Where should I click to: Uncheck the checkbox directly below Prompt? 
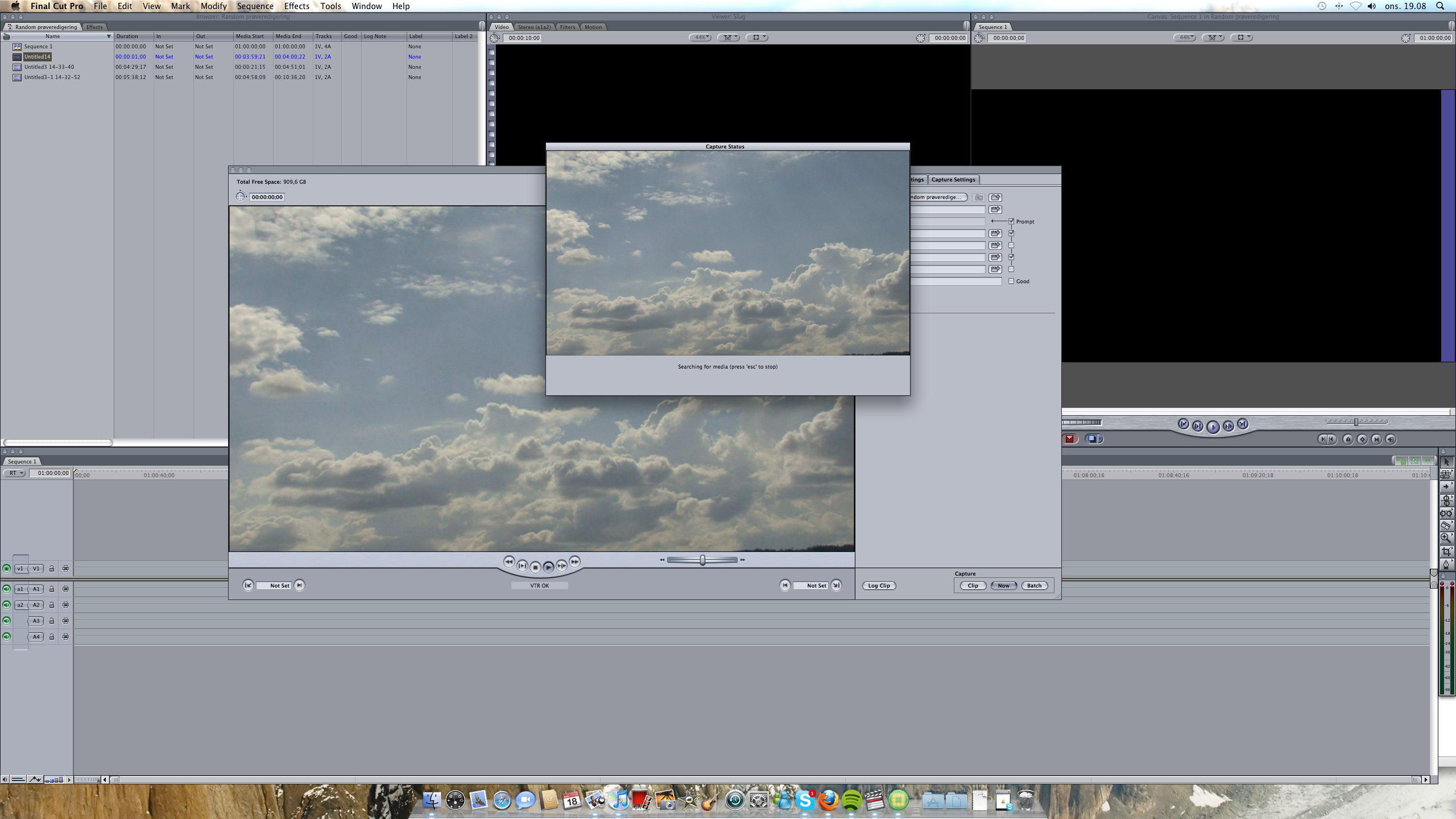tap(1011, 233)
